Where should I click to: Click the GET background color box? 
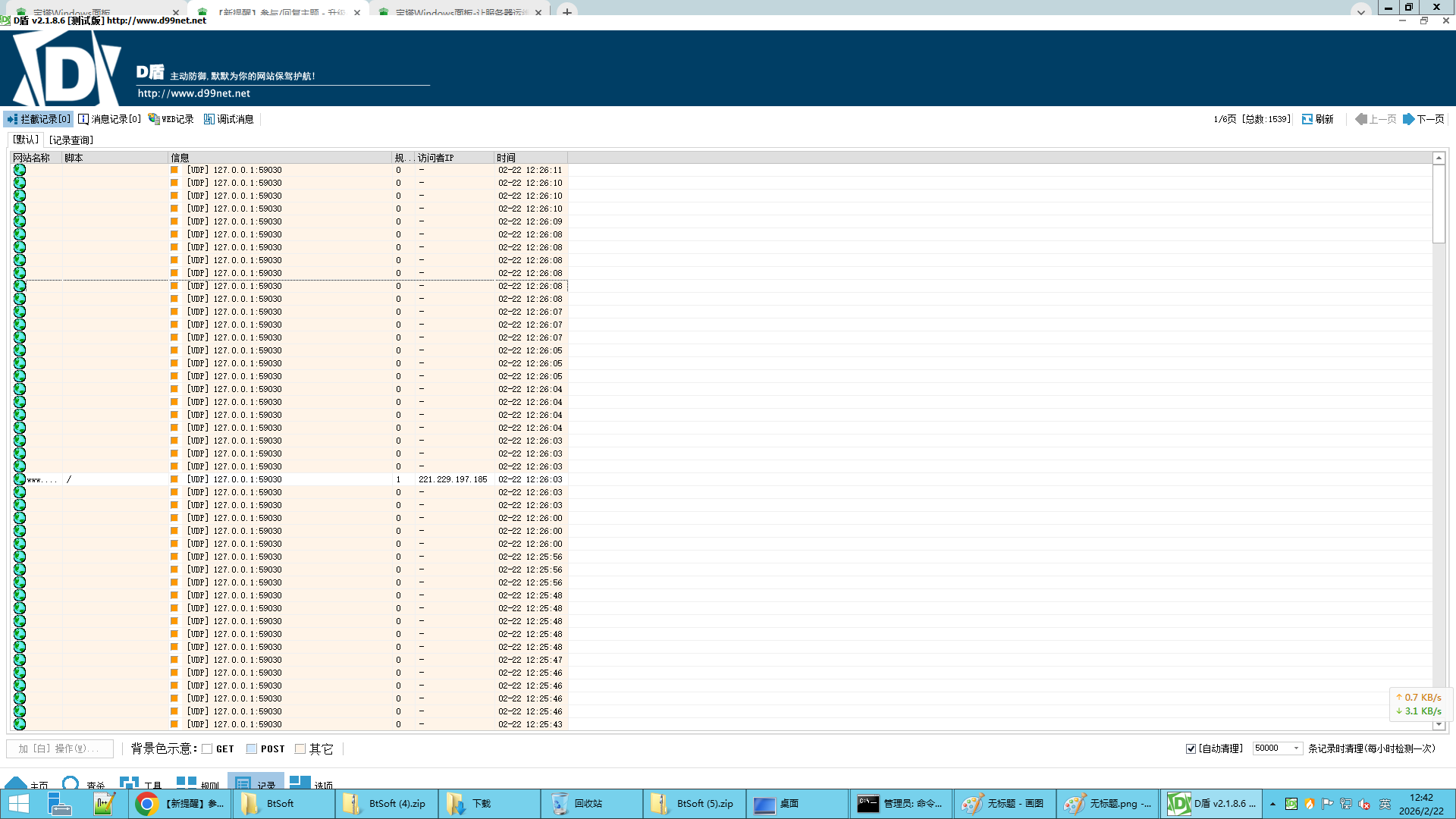click(207, 748)
